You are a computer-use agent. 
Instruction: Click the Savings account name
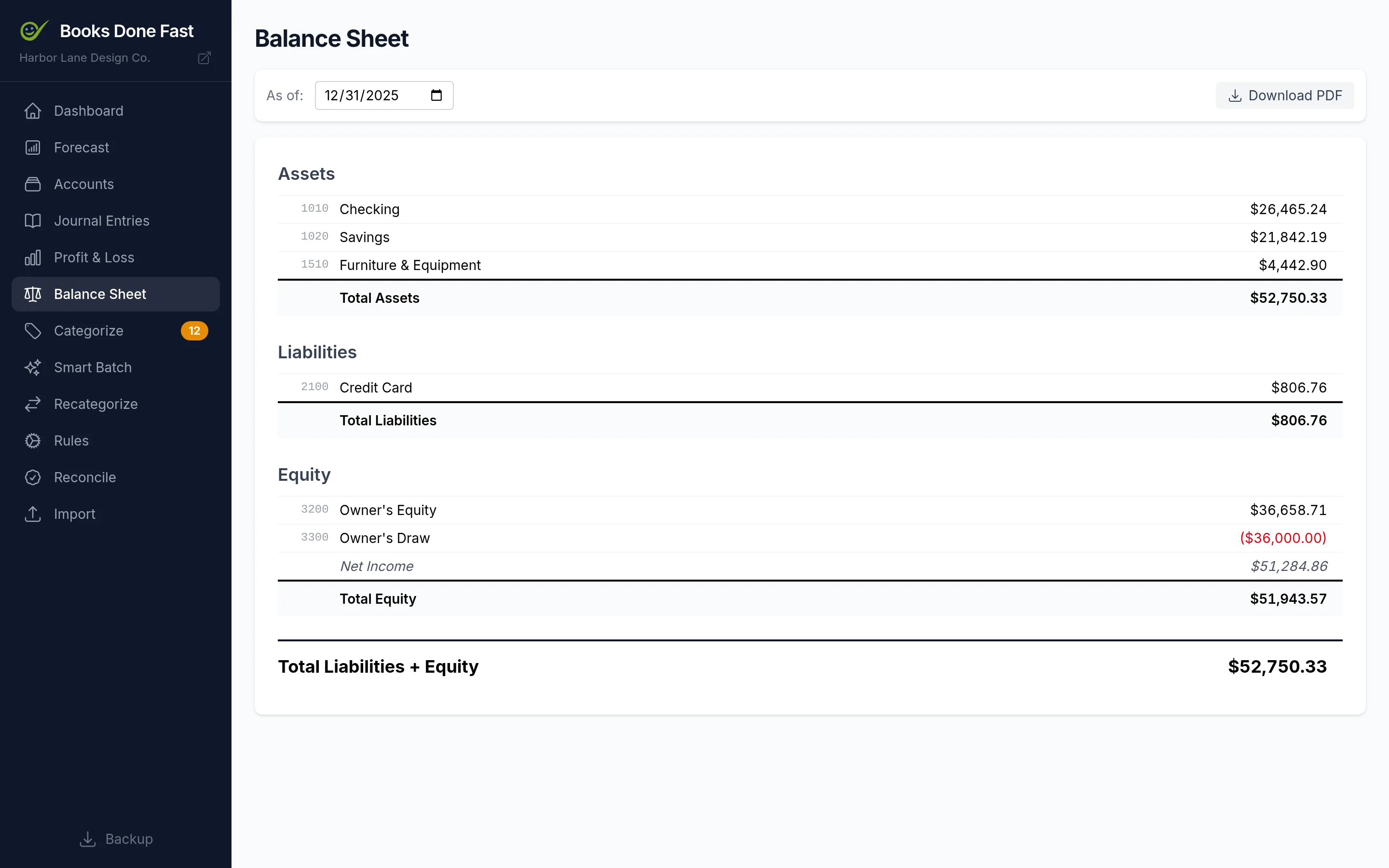point(365,238)
